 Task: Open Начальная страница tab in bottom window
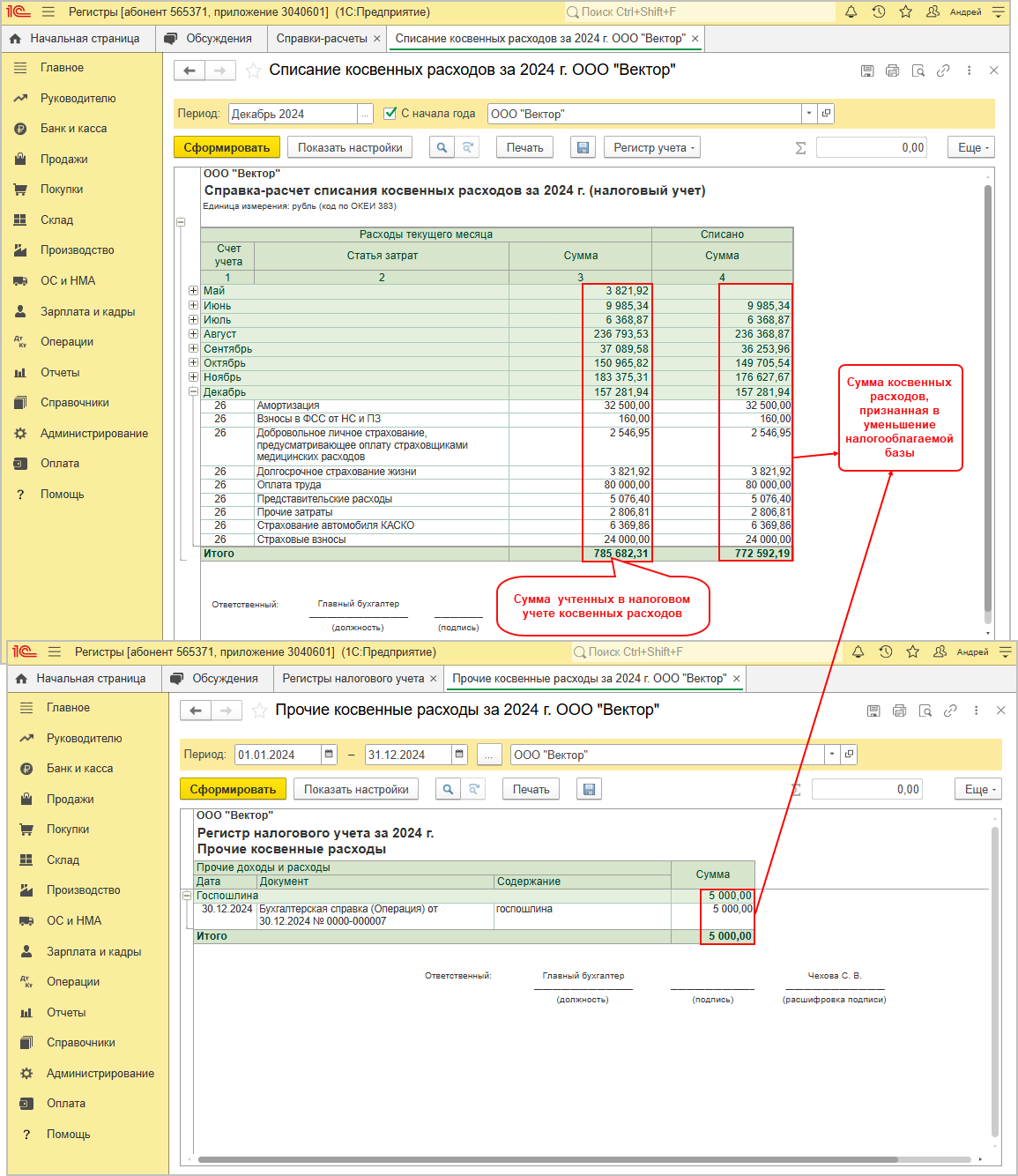[84, 679]
